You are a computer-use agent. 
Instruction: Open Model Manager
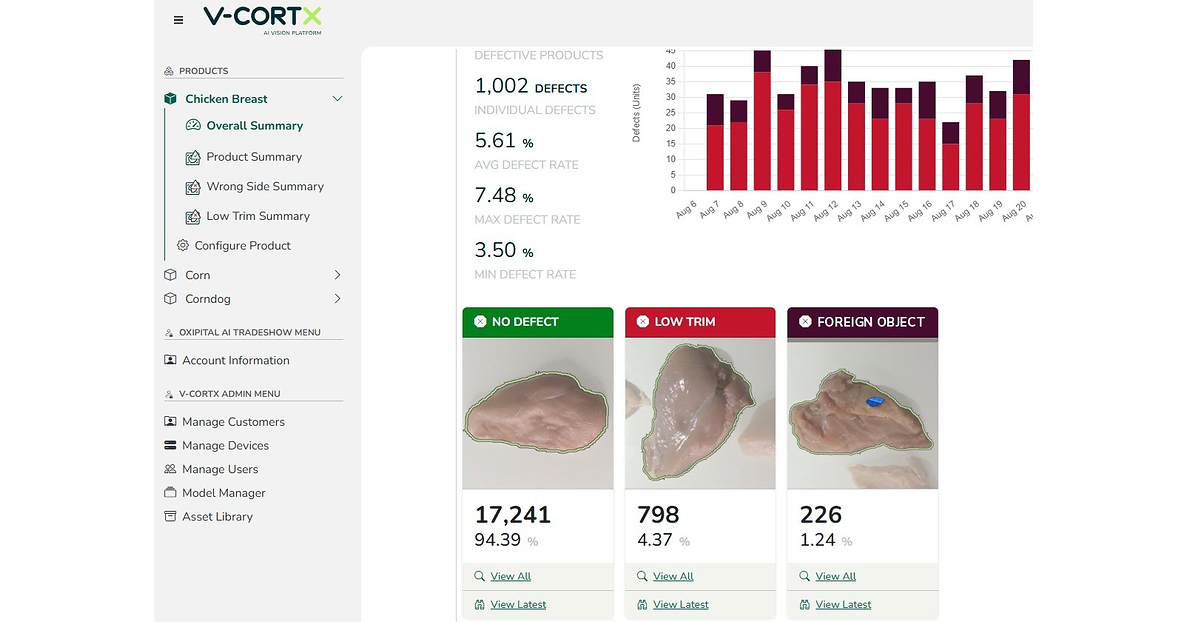coord(224,492)
